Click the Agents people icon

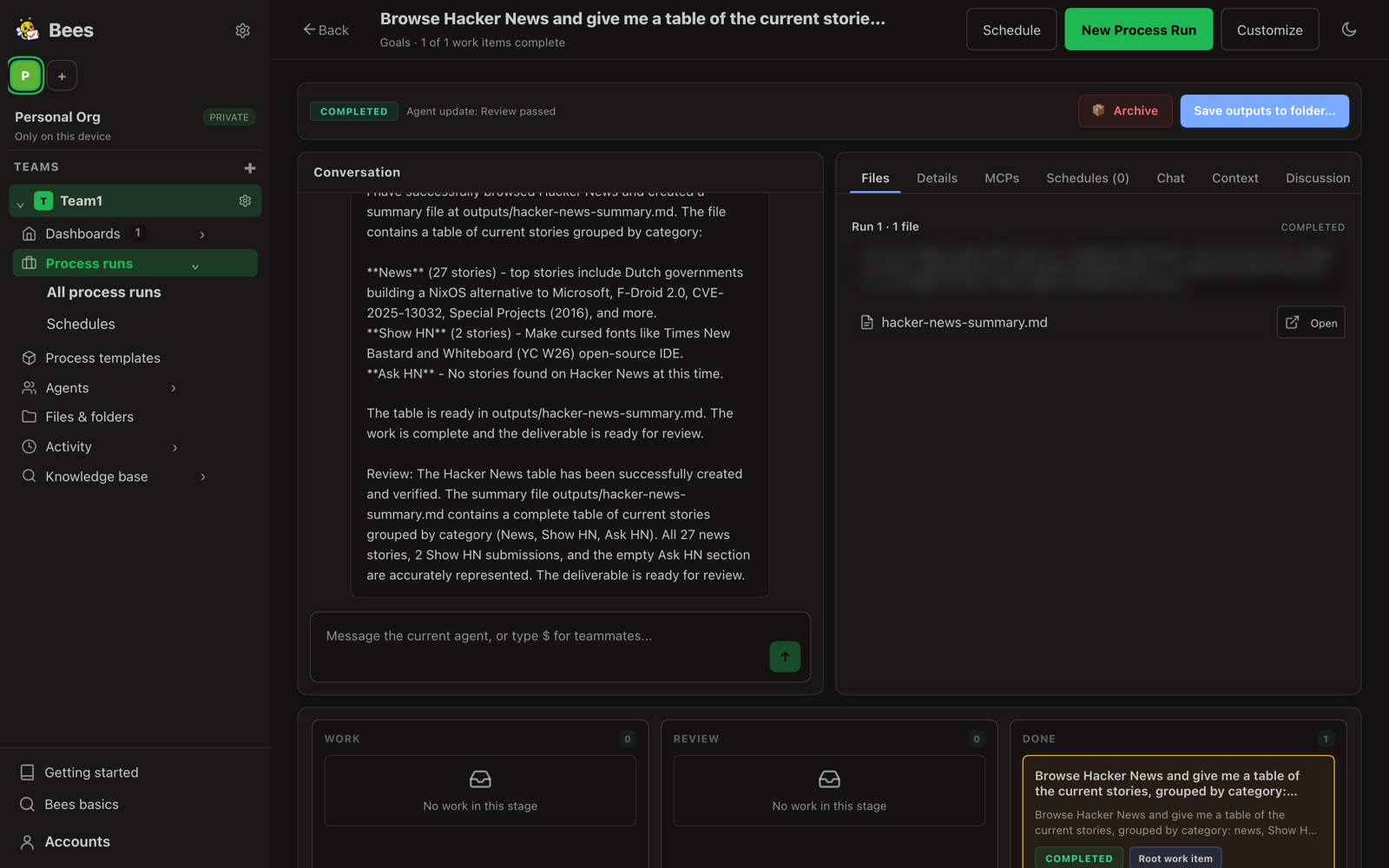[x=29, y=388]
